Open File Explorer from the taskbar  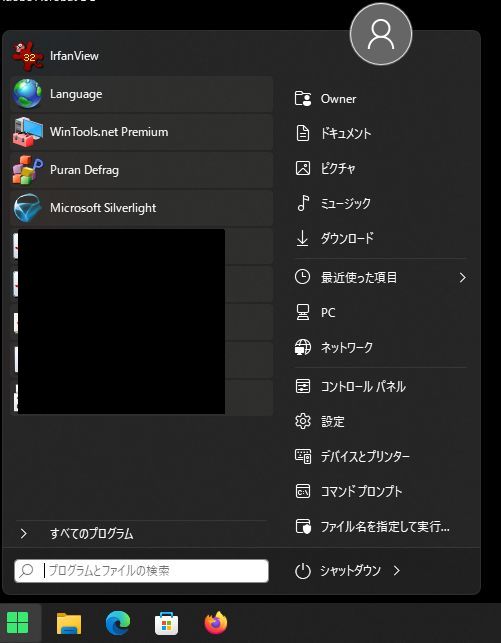(68, 623)
